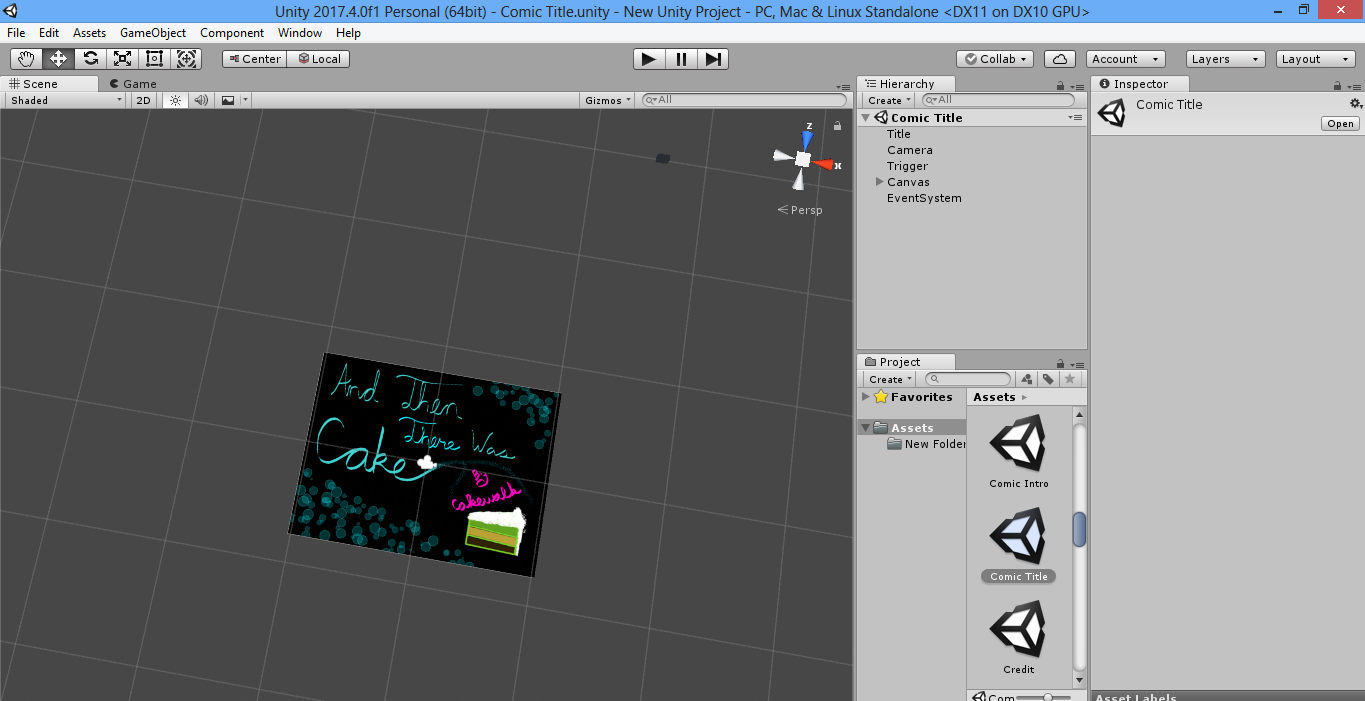Select the Rect Transform tool
Screen dimensions: 1365x701
[154, 59]
